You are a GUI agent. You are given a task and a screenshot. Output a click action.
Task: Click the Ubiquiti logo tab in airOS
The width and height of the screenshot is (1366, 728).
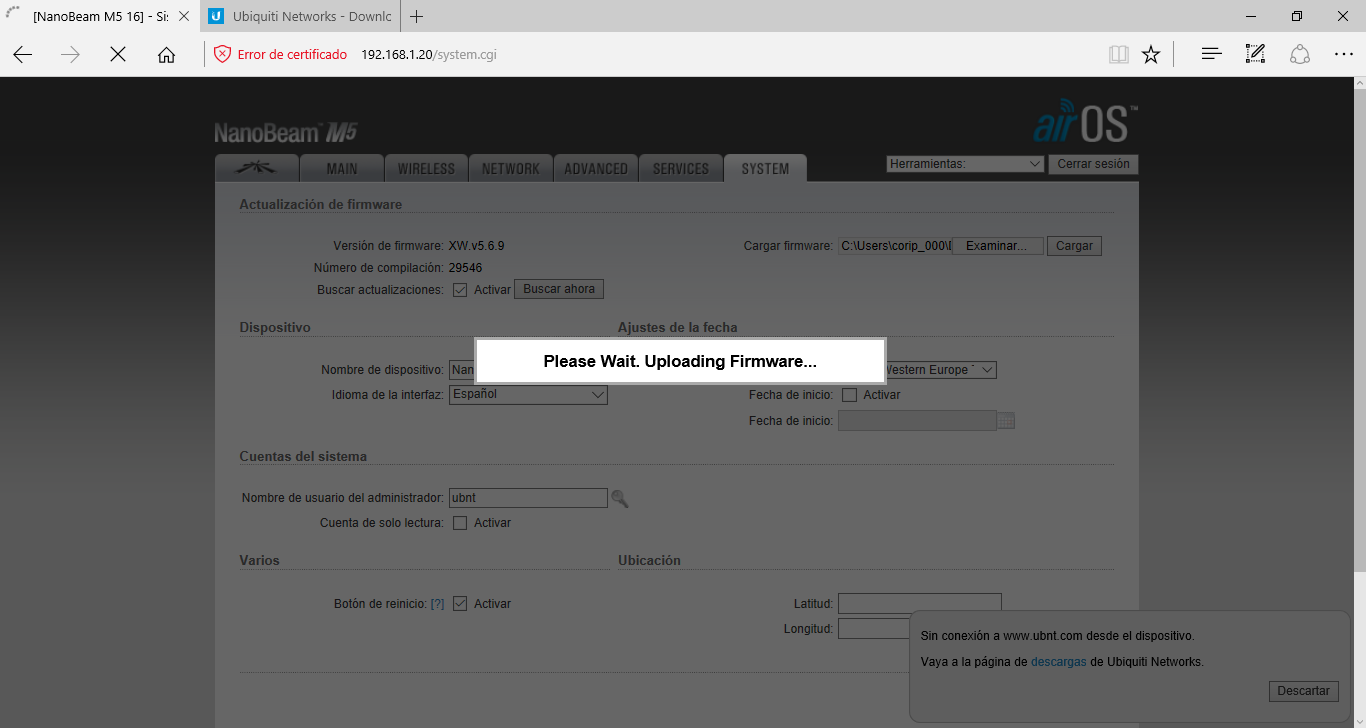[x=257, y=168]
